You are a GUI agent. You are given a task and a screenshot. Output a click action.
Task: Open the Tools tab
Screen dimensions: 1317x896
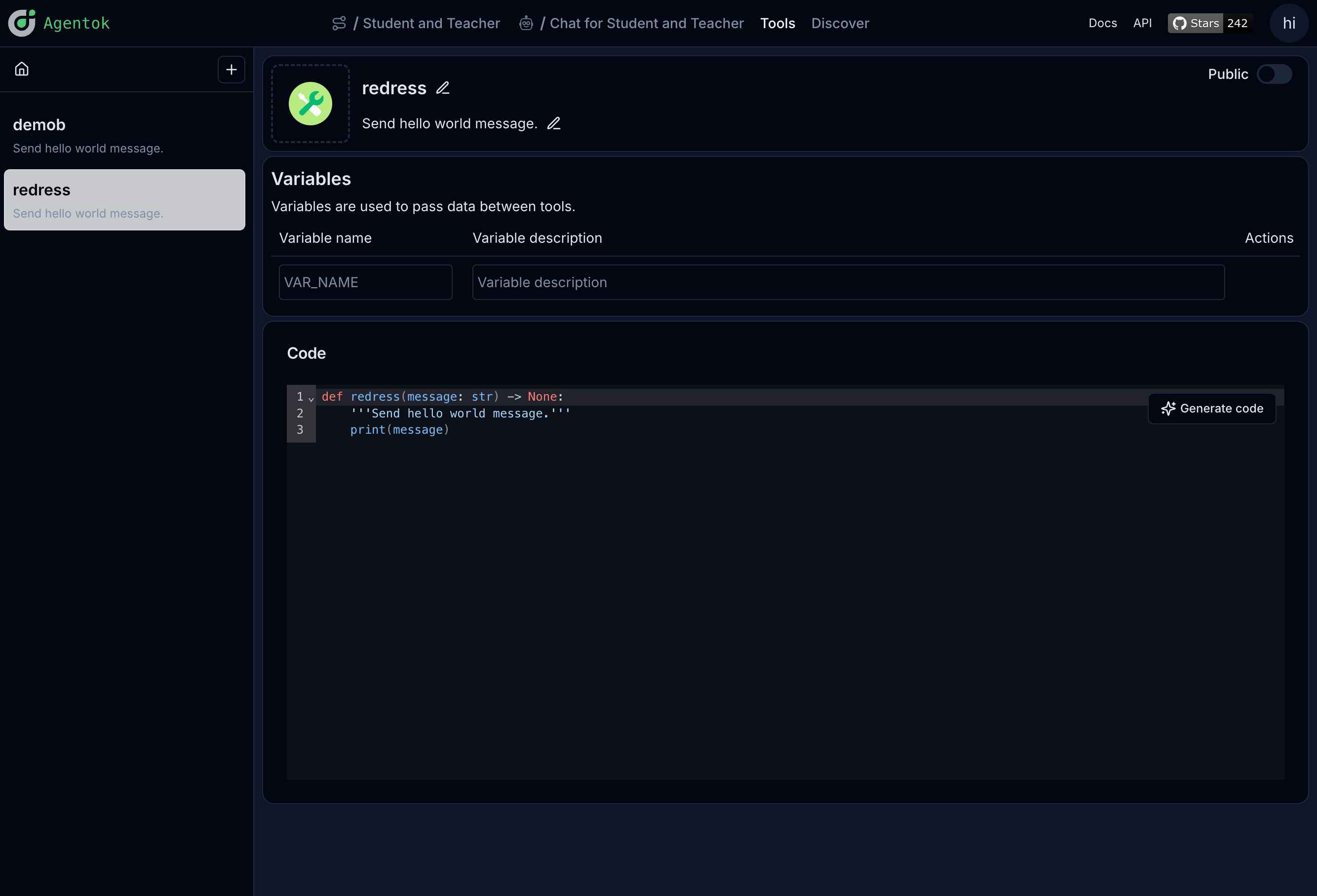click(x=777, y=23)
